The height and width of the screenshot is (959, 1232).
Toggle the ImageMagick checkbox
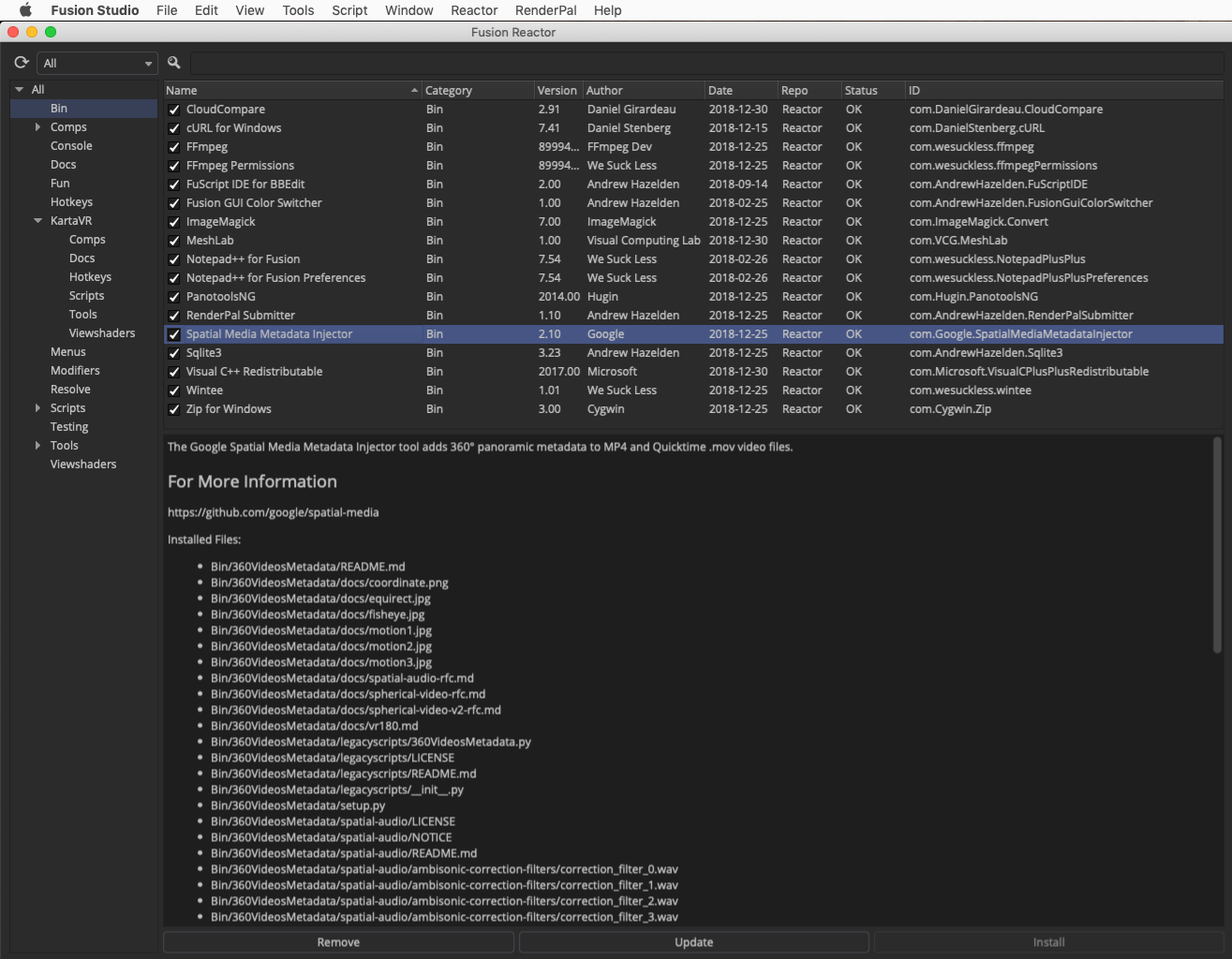point(173,222)
